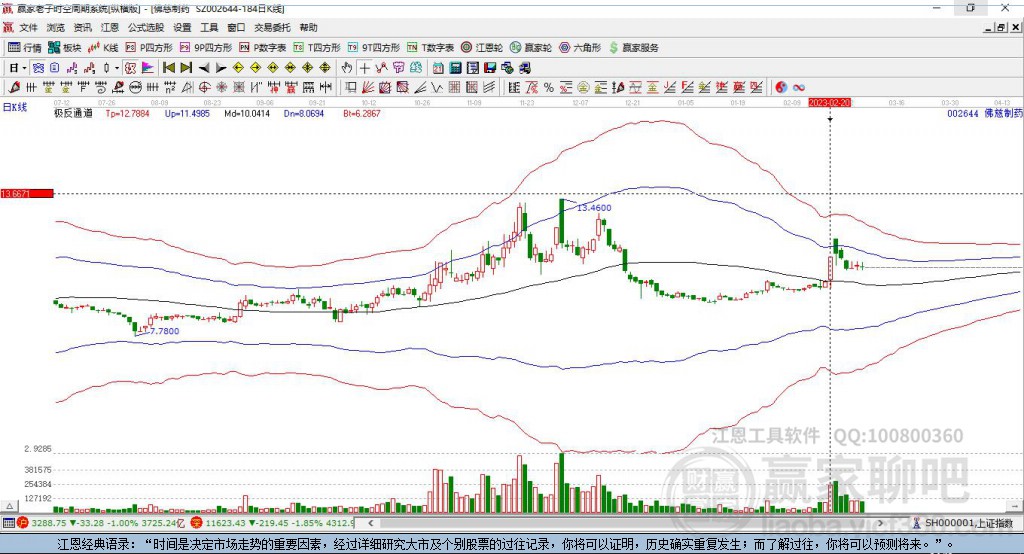1024x554 pixels.
Task: Open the calendar date icon
Action: click(x=438, y=68)
